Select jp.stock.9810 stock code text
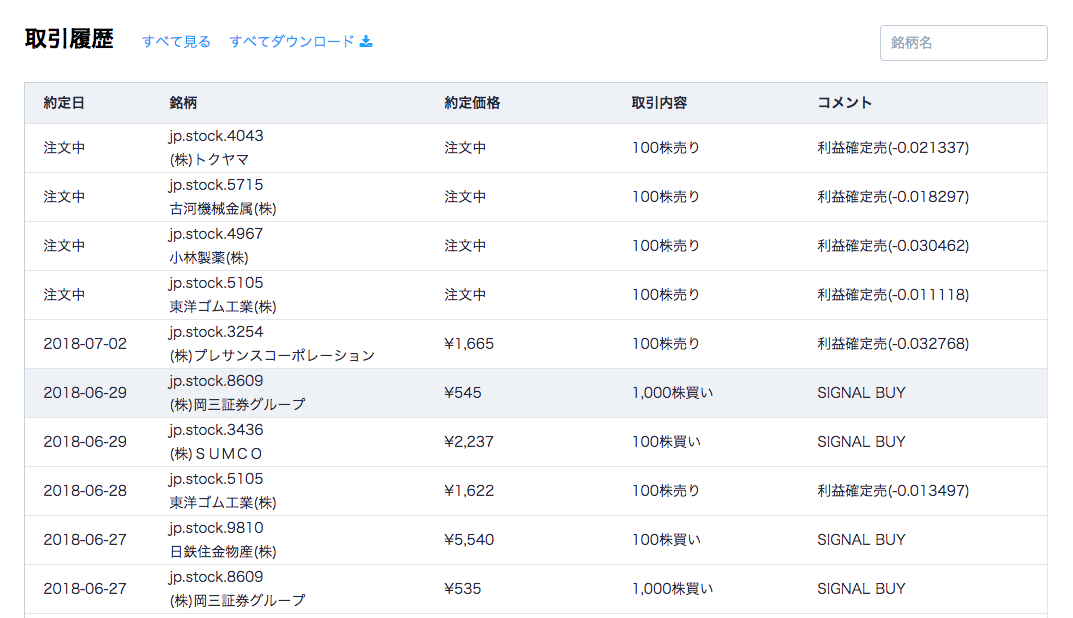Screen dimensions: 1073x618 click(x=216, y=528)
